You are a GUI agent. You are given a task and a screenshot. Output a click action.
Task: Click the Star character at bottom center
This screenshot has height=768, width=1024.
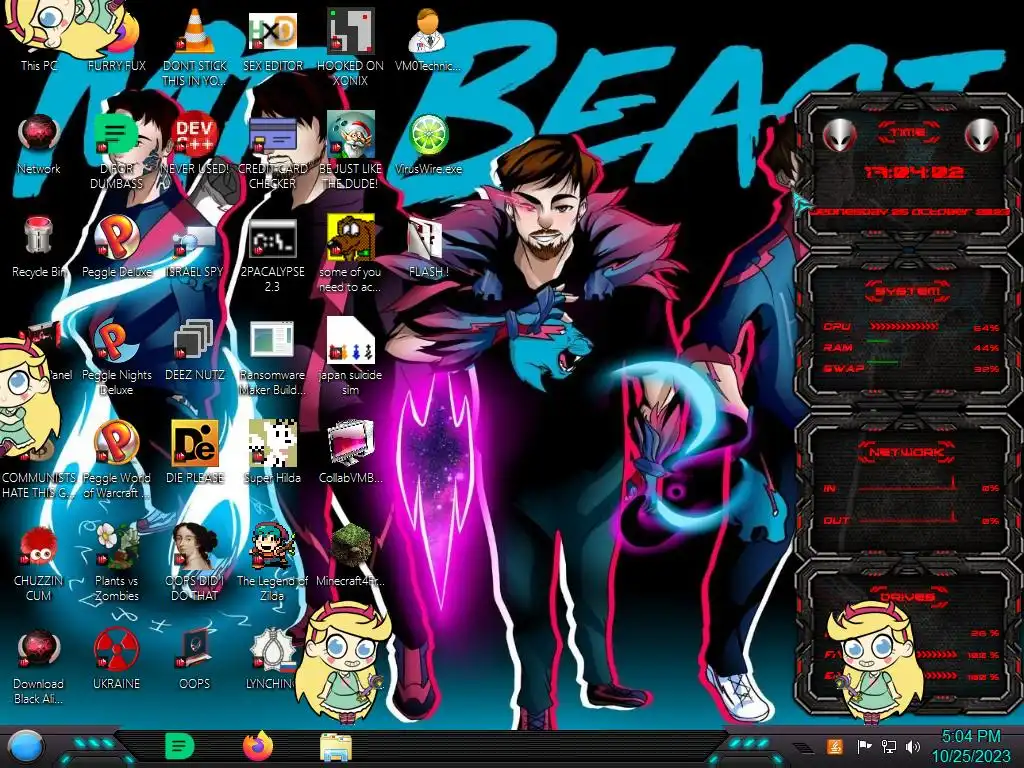coord(342,662)
